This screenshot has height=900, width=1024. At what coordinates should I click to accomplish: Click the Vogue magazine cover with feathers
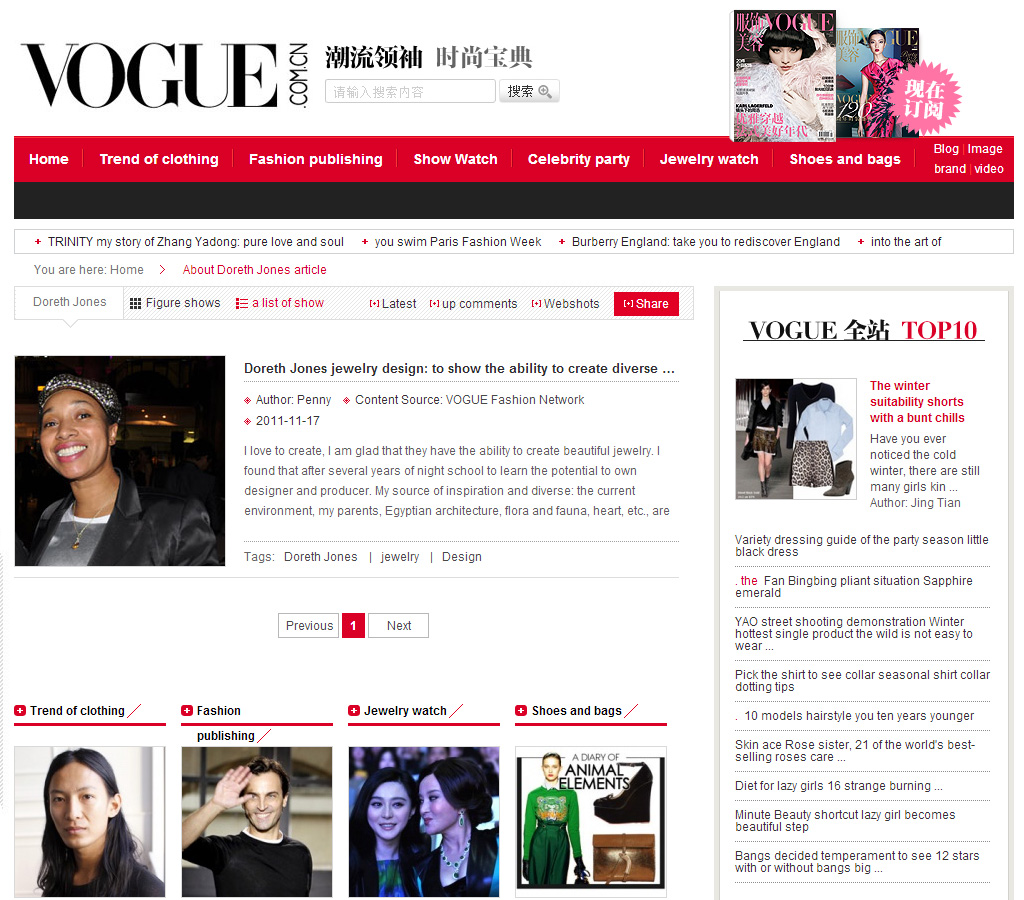[784, 75]
